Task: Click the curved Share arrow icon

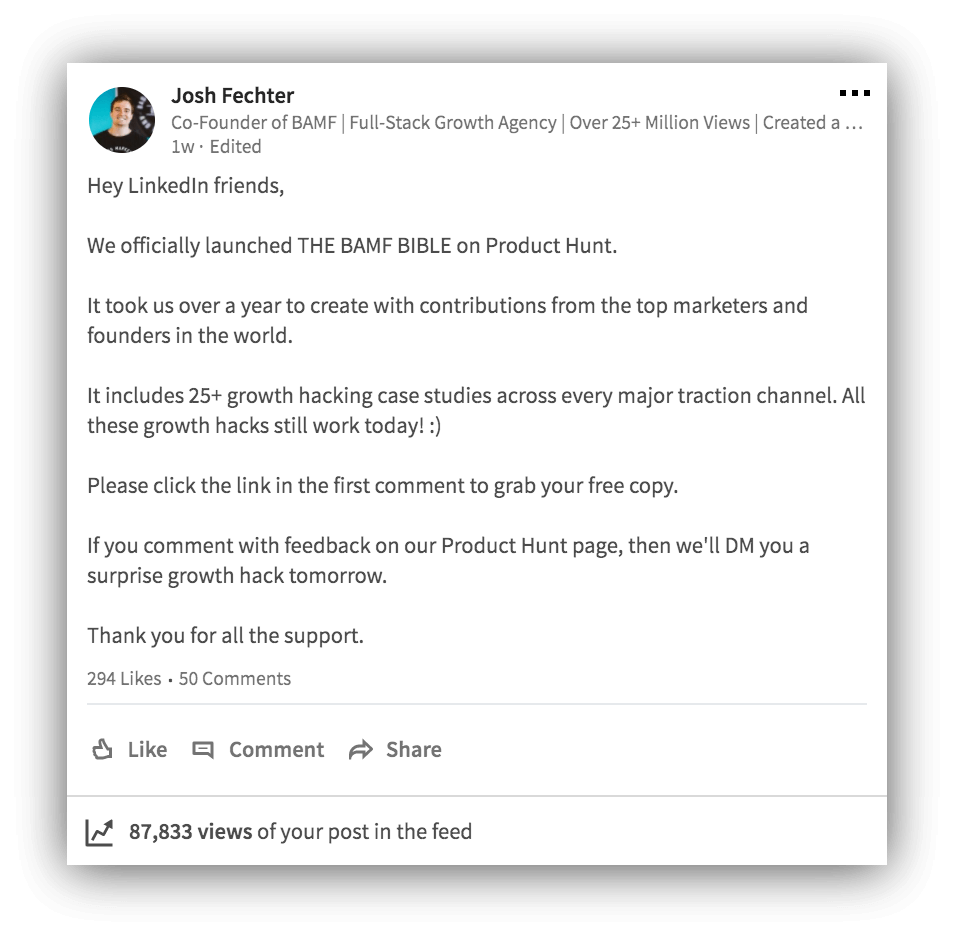Action: click(361, 749)
